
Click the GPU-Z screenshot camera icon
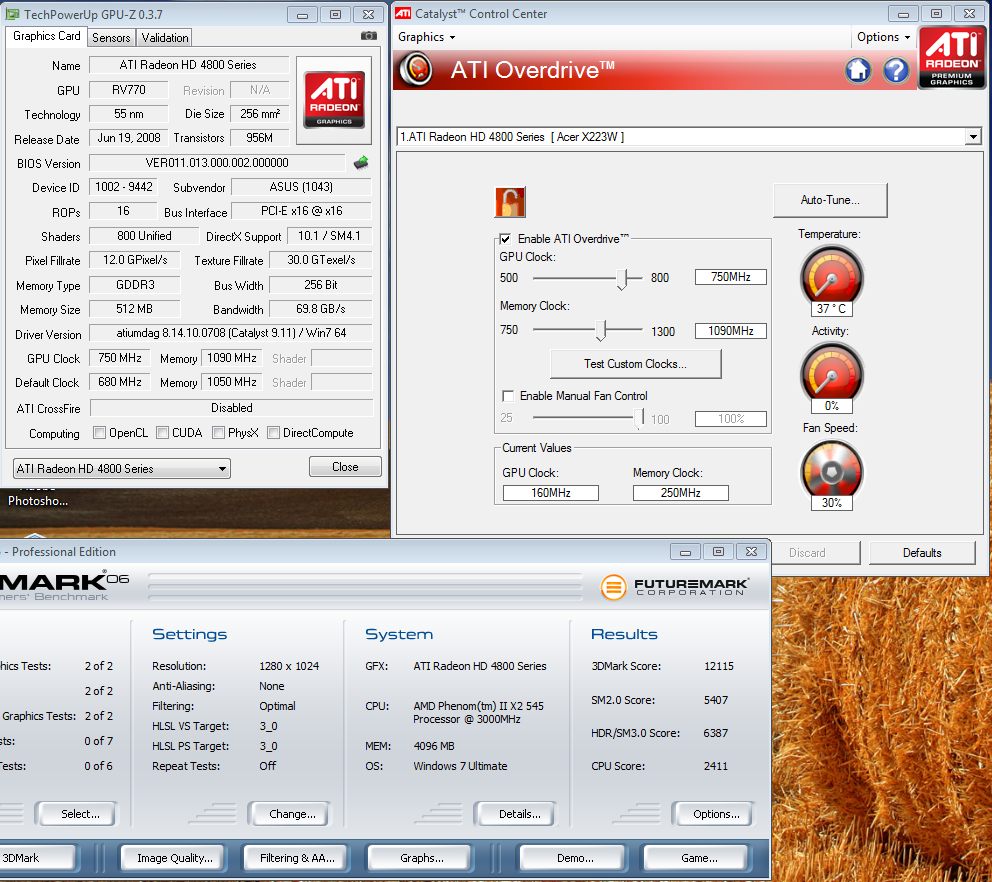369,36
